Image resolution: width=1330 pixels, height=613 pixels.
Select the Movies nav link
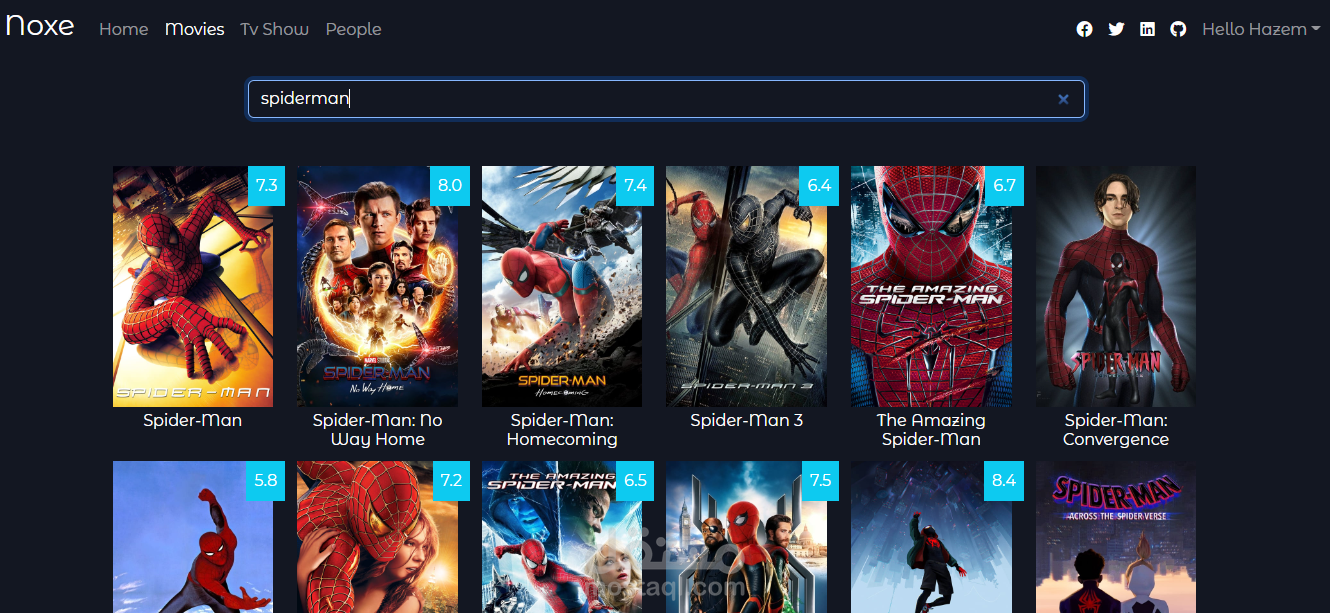(195, 29)
